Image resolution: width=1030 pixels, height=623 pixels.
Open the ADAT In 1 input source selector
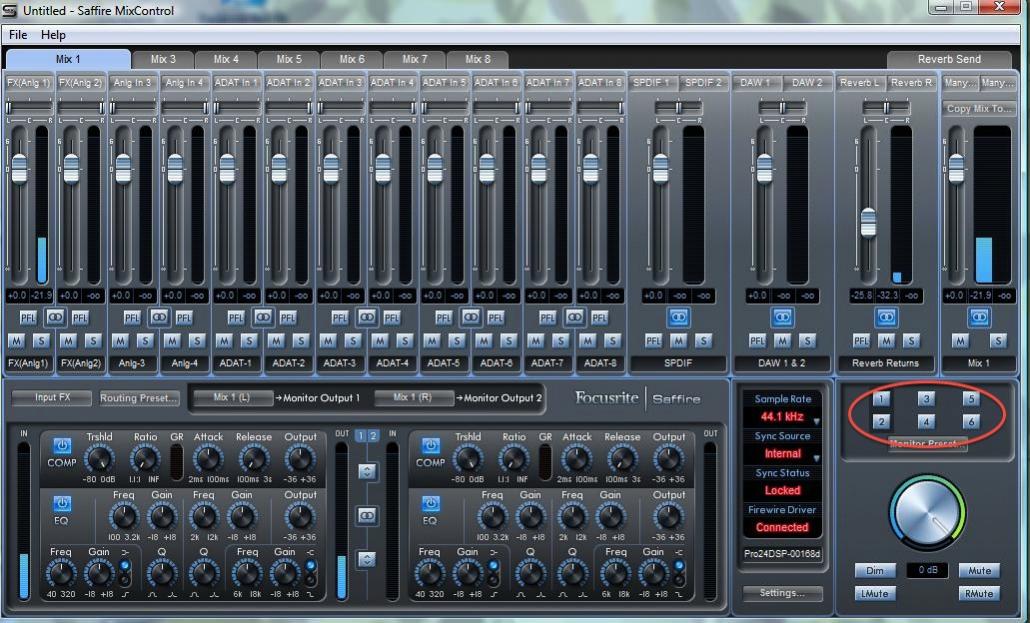(236, 83)
